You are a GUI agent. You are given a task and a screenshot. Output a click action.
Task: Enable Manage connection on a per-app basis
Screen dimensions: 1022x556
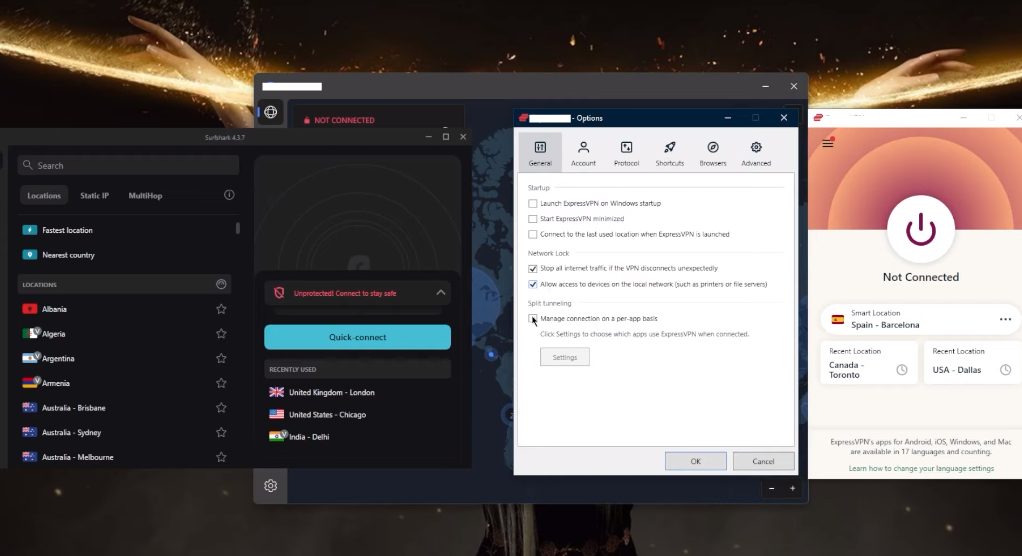[x=533, y=319]
